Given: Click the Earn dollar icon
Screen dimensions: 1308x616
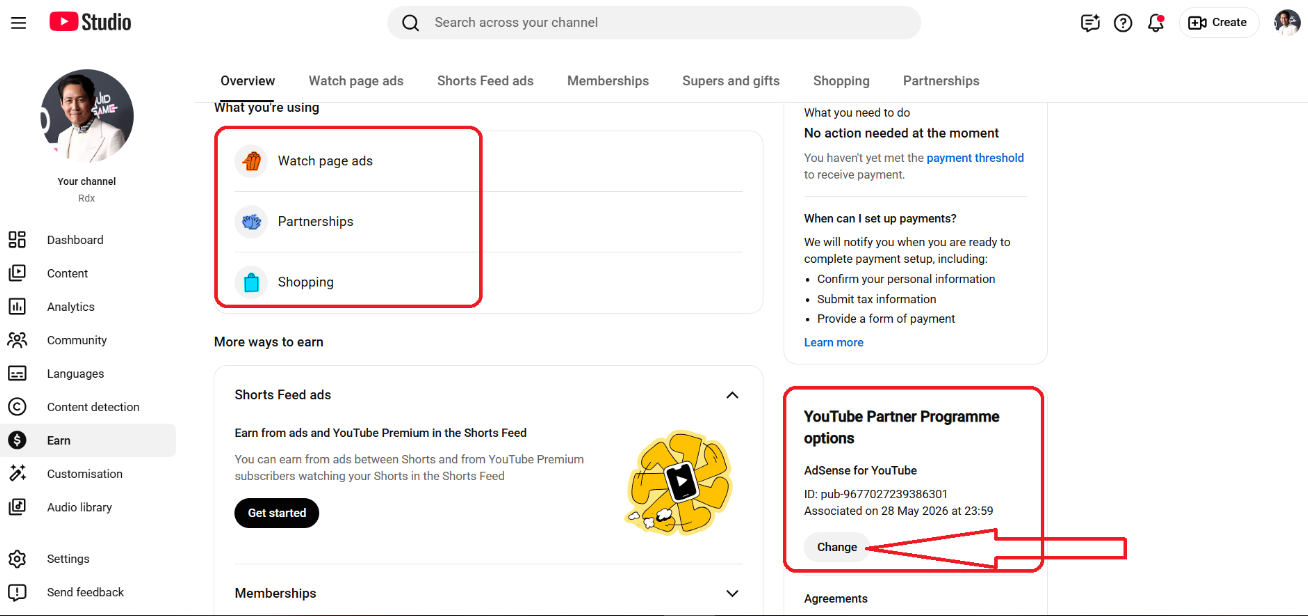Looking at the screenshot, I should point(17,440).
